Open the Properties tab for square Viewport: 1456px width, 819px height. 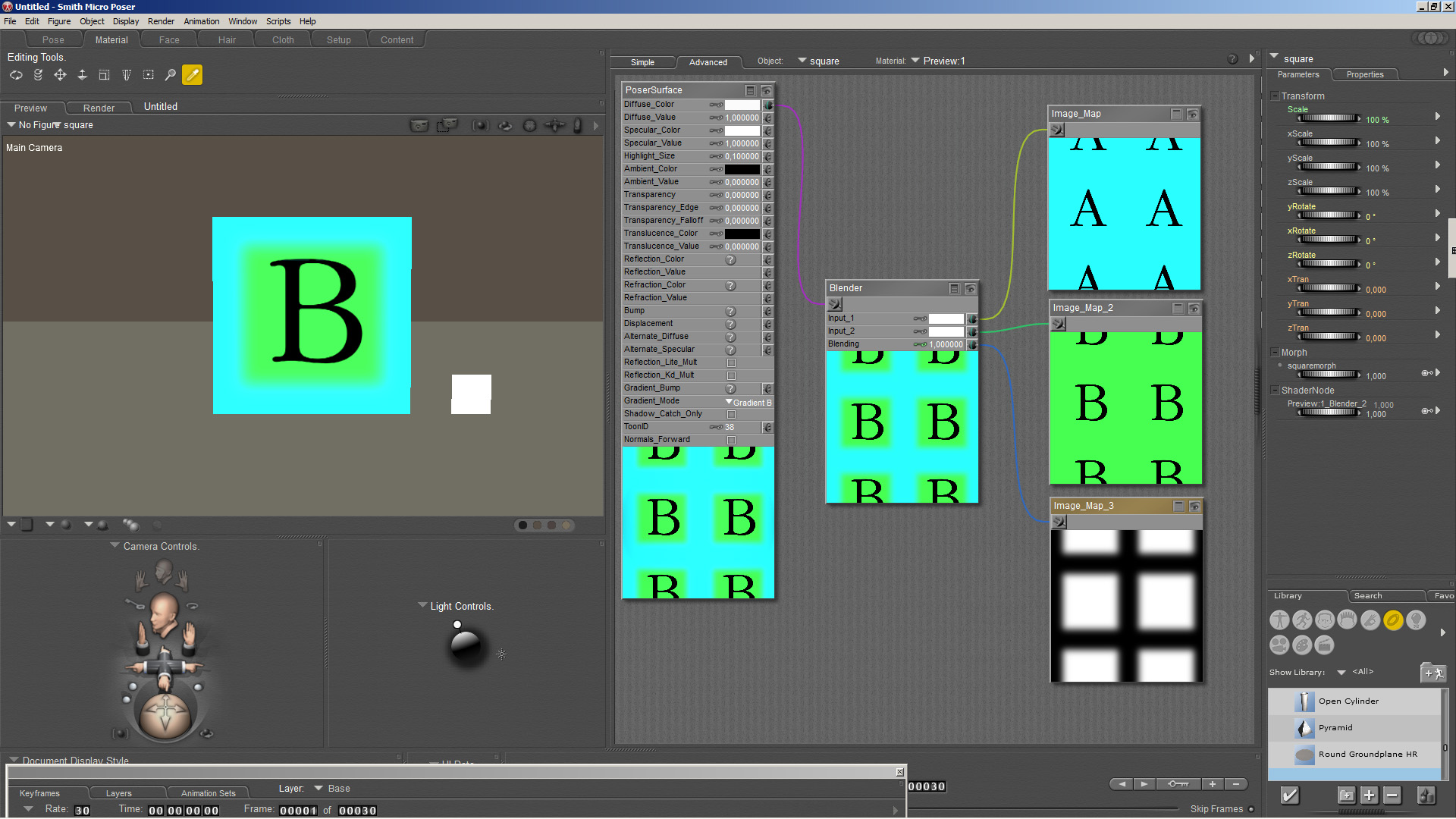(x=1364, y=74)
